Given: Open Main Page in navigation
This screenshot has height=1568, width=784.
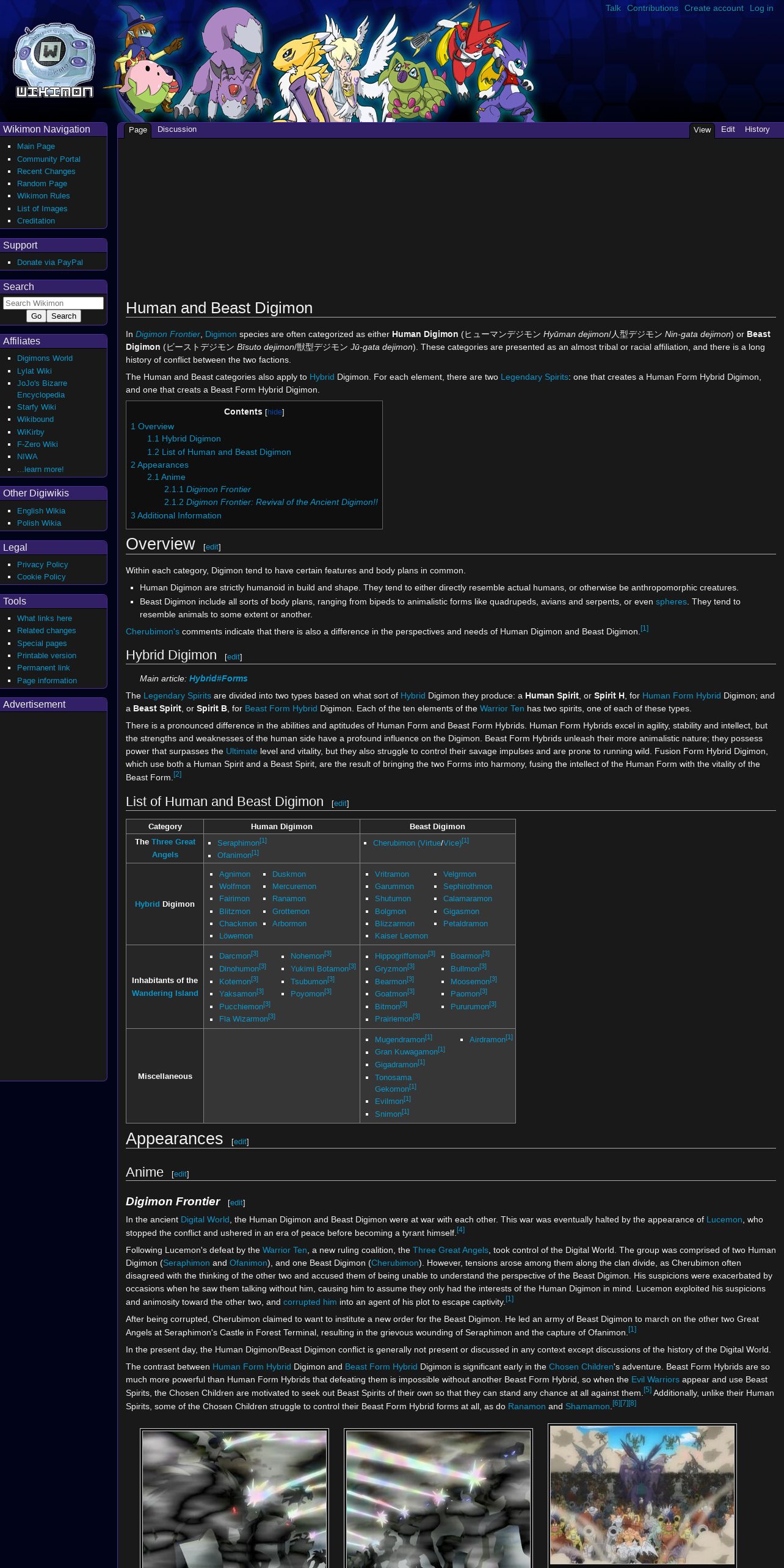Looking at the screenshot, I should (36, 147).
